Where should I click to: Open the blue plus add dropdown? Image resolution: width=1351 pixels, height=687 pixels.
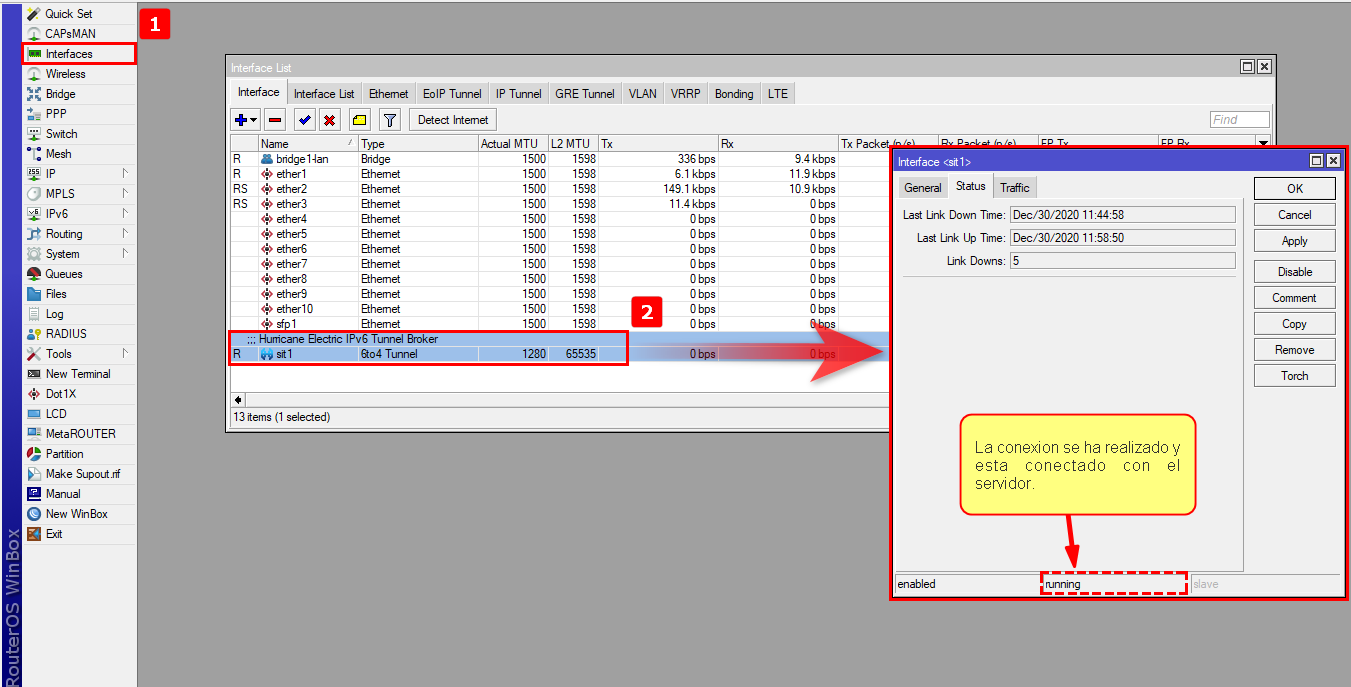coord(245,120)
